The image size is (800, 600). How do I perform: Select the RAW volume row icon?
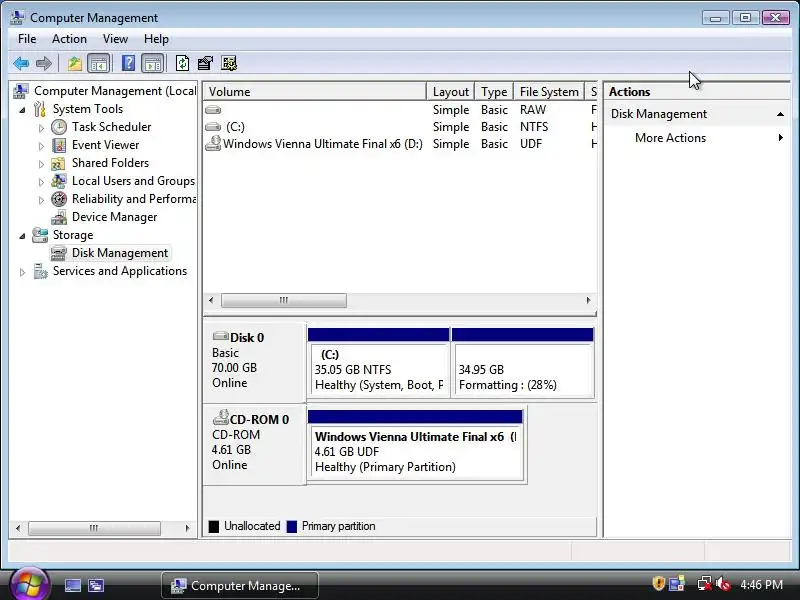(213, 110)
